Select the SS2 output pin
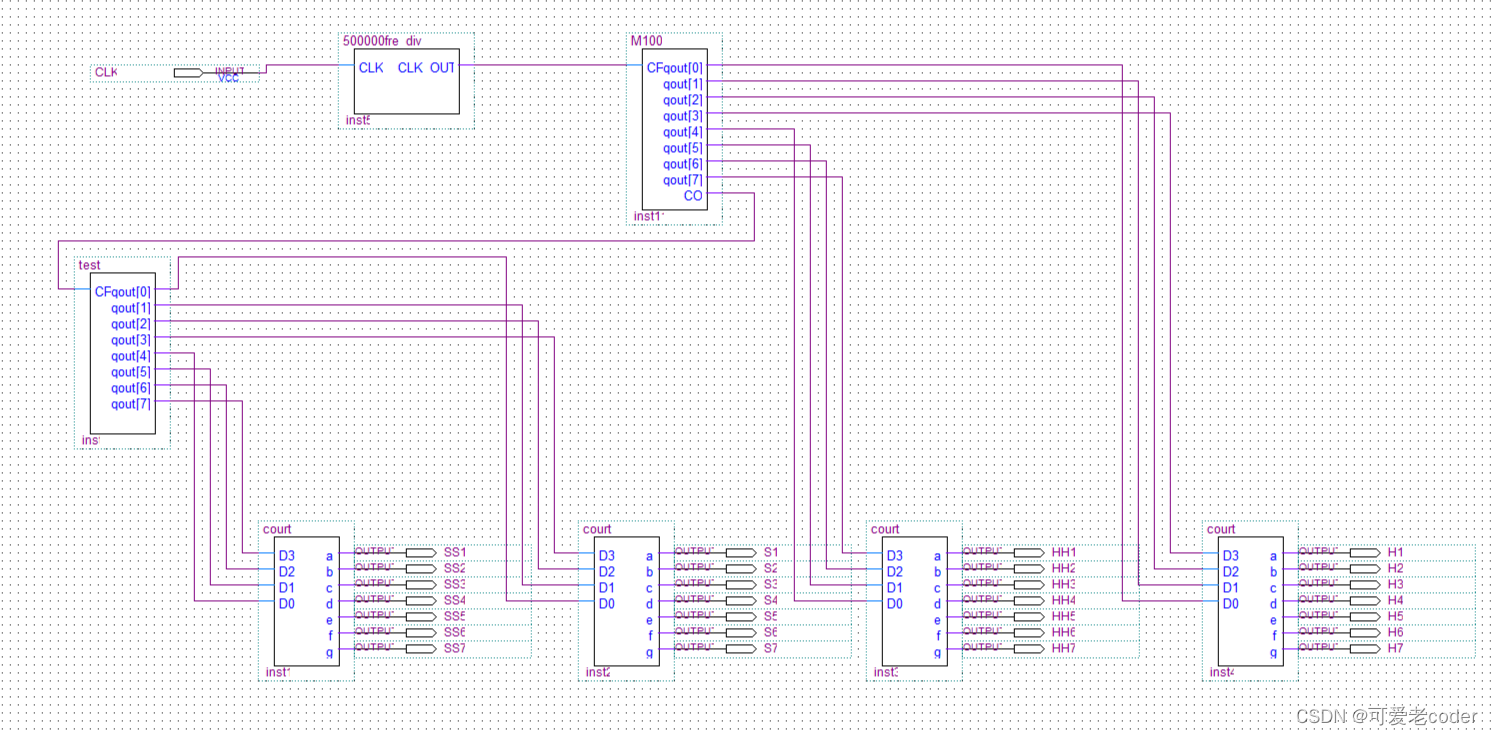 click(421, 568)
